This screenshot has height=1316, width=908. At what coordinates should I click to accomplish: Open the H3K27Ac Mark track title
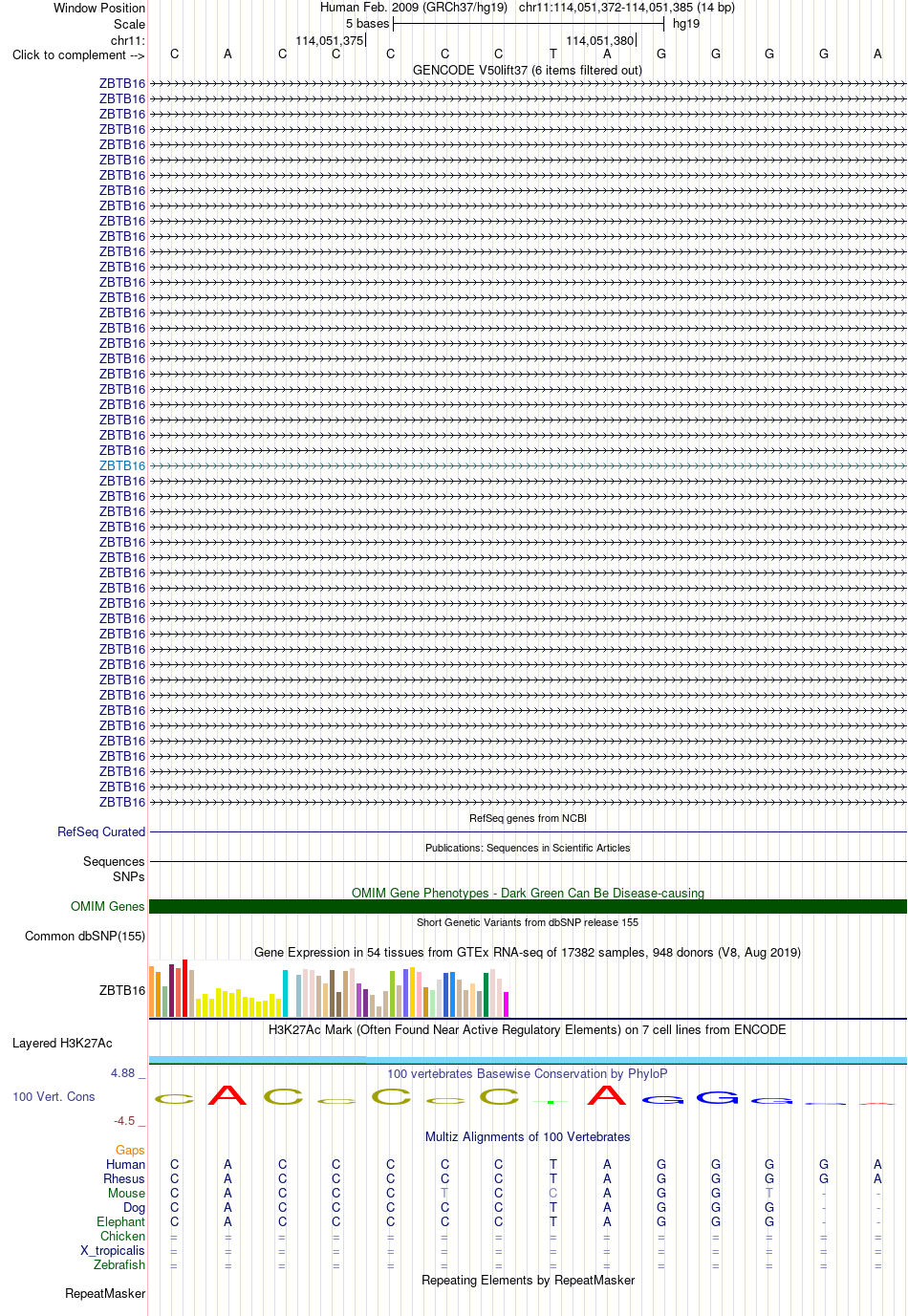[x=528, y=1030]
